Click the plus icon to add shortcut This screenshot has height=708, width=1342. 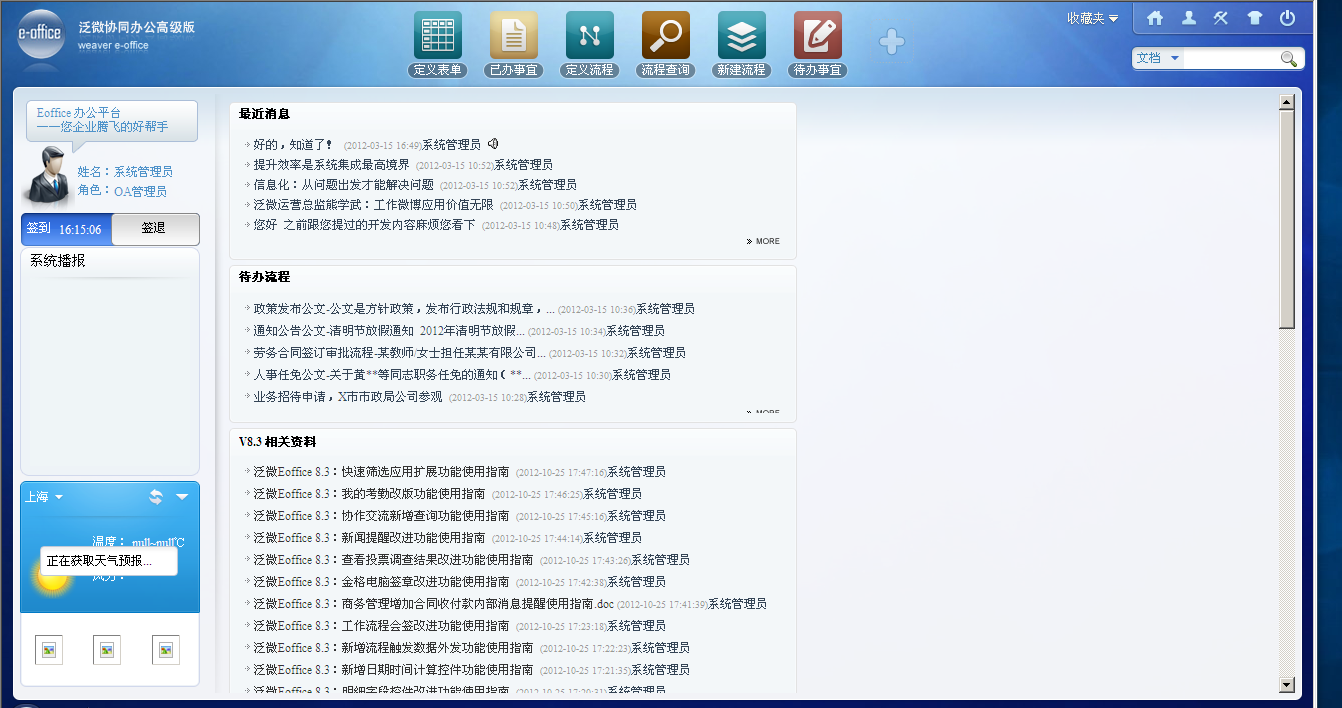892,42
